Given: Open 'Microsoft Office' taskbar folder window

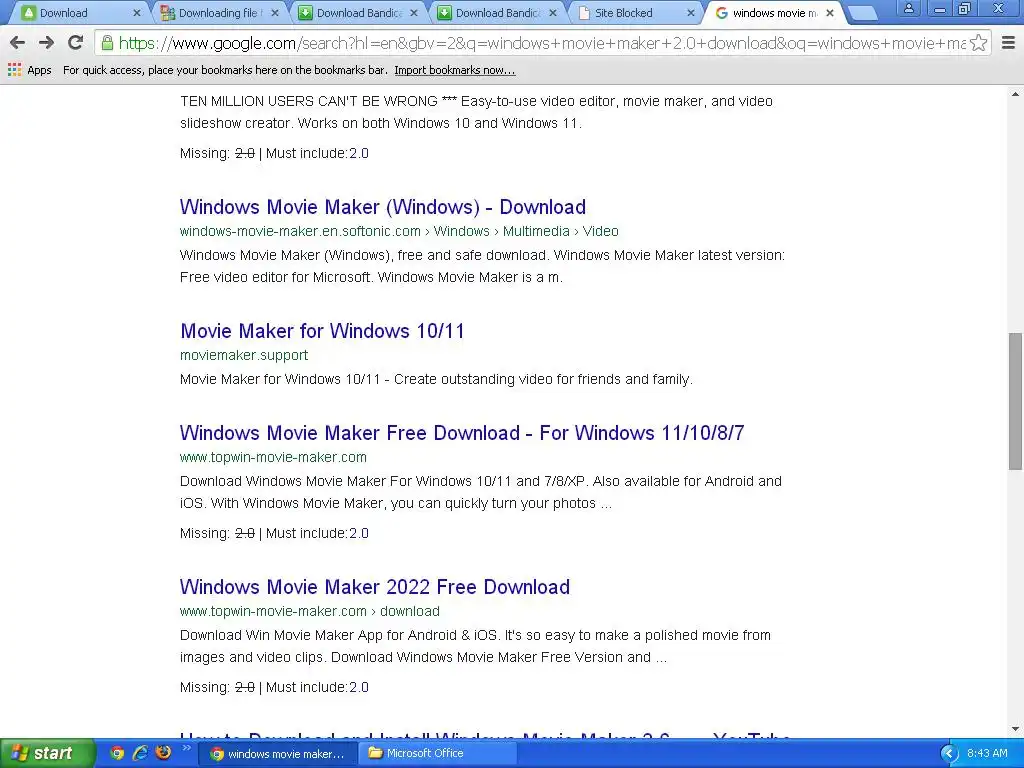Looking at the screenshot, I should (x=438, y=754).
